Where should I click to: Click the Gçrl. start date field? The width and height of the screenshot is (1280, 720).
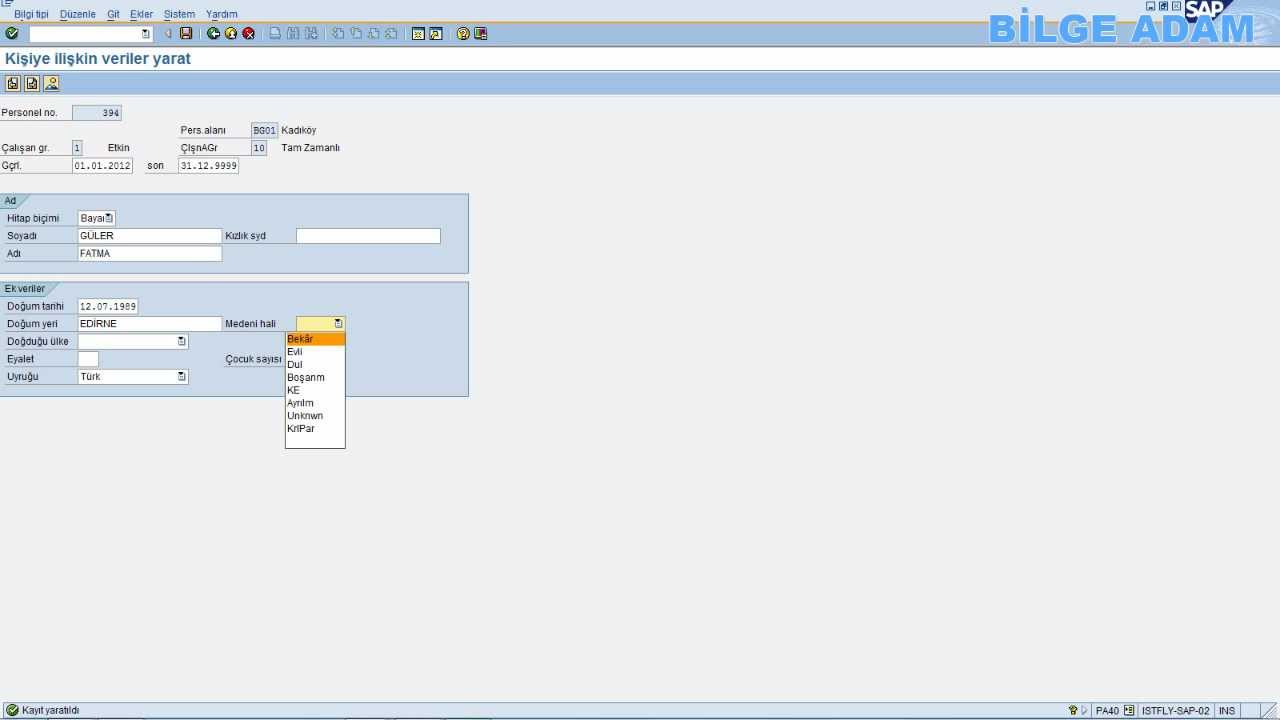[102, 166]
